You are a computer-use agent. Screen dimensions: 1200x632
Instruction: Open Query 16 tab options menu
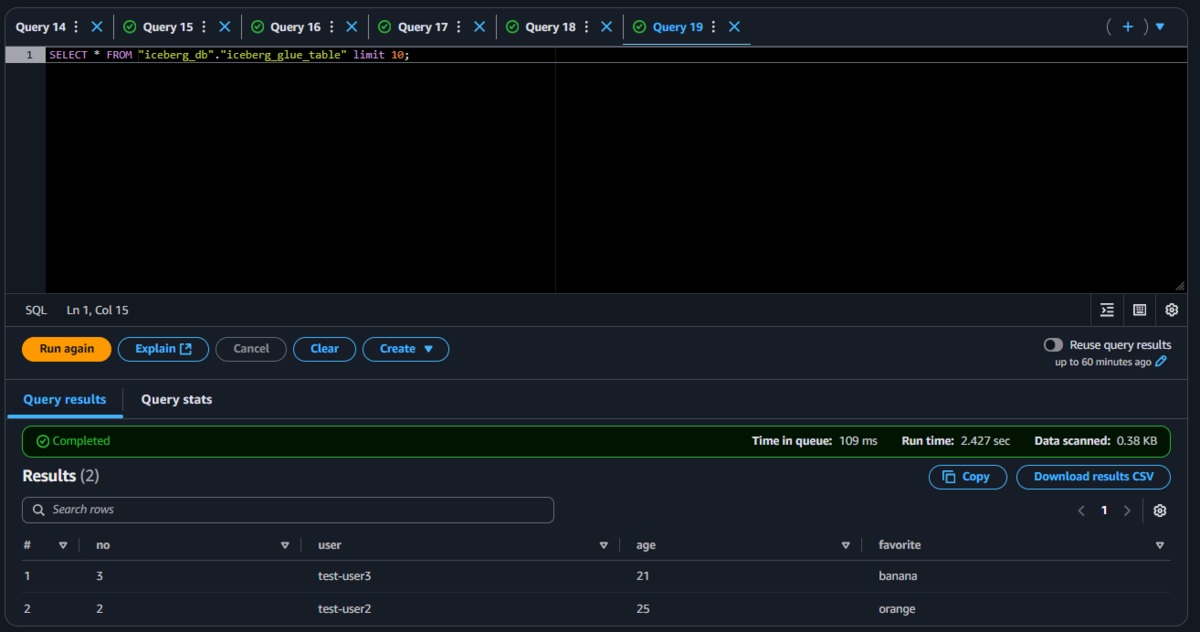(331, 27)
